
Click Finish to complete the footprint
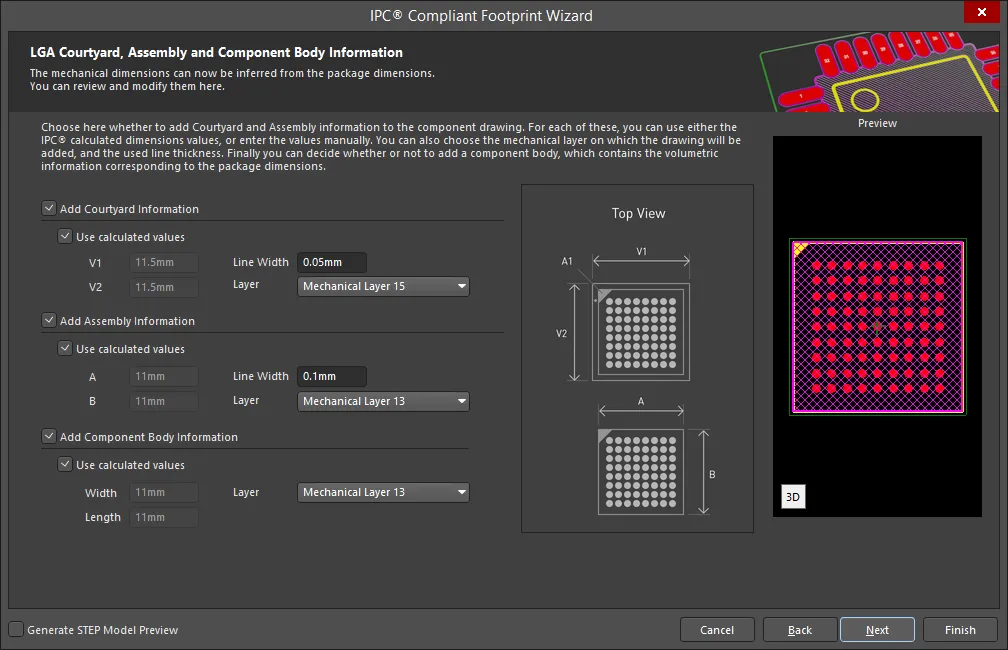click(960, 630)
